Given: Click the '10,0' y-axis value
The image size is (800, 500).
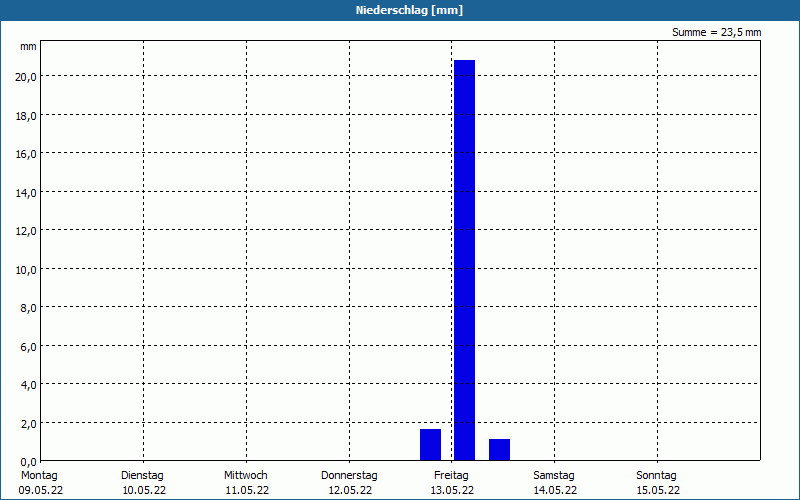Looking at the screenshot, I should coord(26,269).
